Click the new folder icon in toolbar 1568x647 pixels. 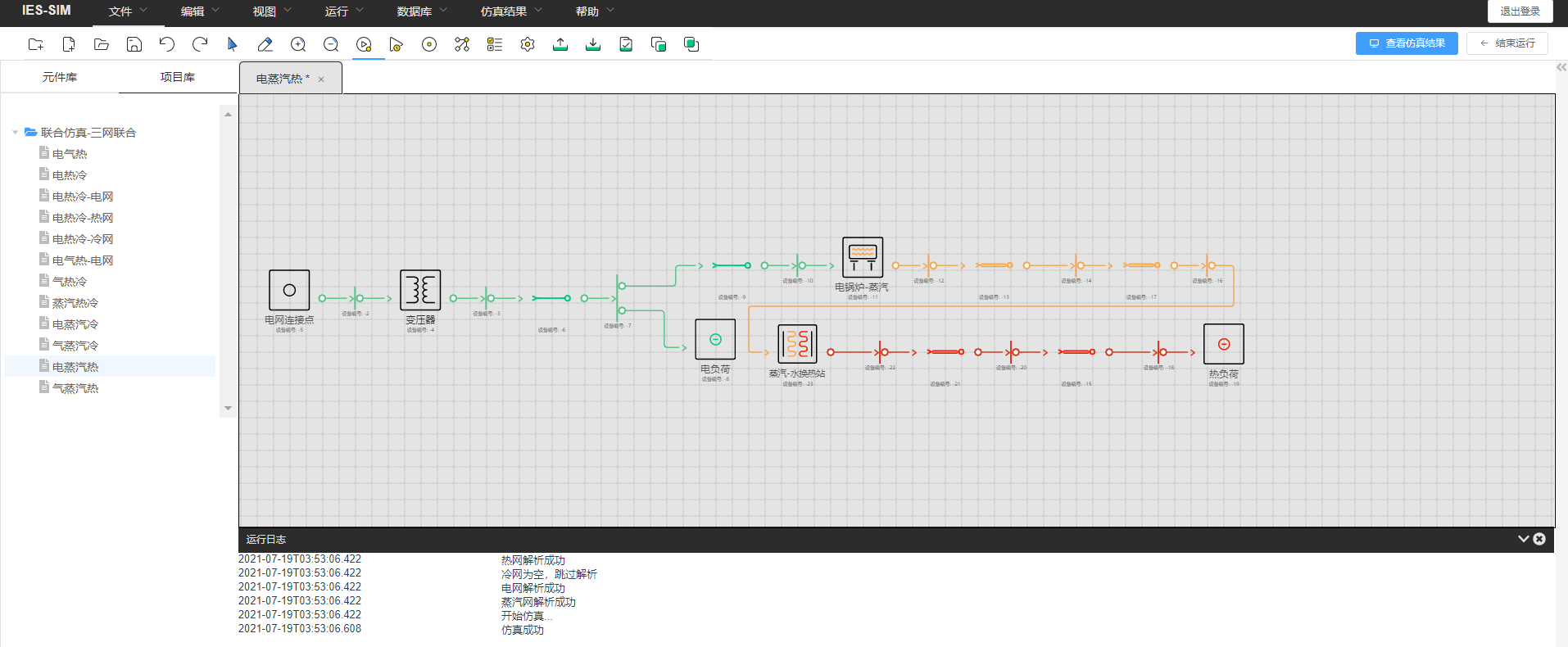click(36, 44)
